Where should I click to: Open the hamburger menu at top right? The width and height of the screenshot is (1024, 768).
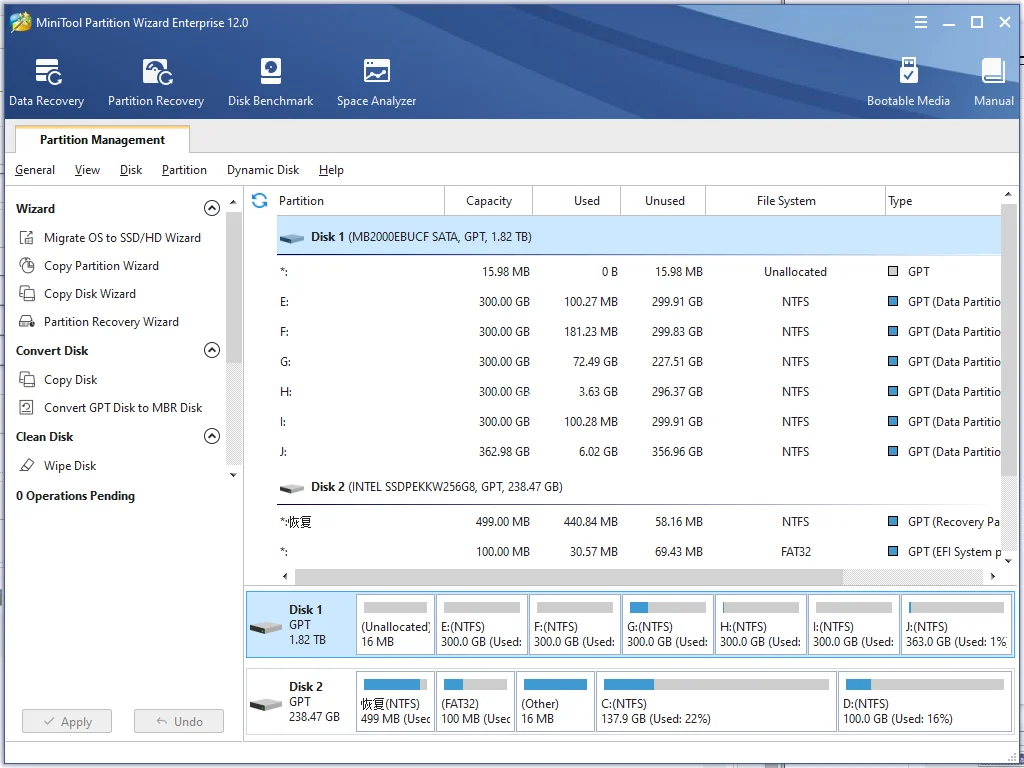click(x=919, y=21)
